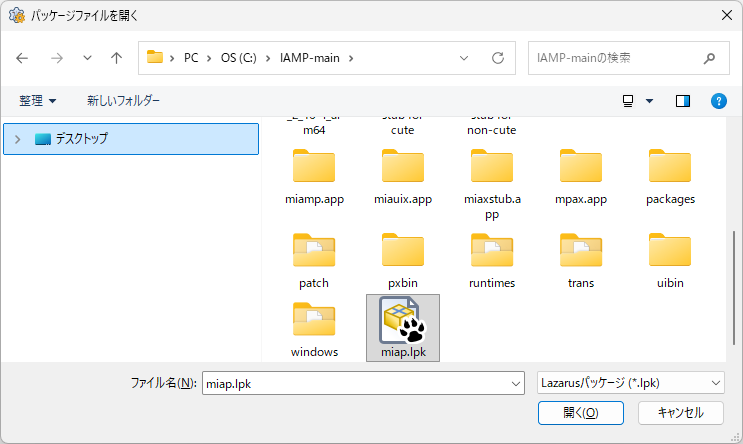
Task: Select the pxbin folder
Action: pos(403,261)
